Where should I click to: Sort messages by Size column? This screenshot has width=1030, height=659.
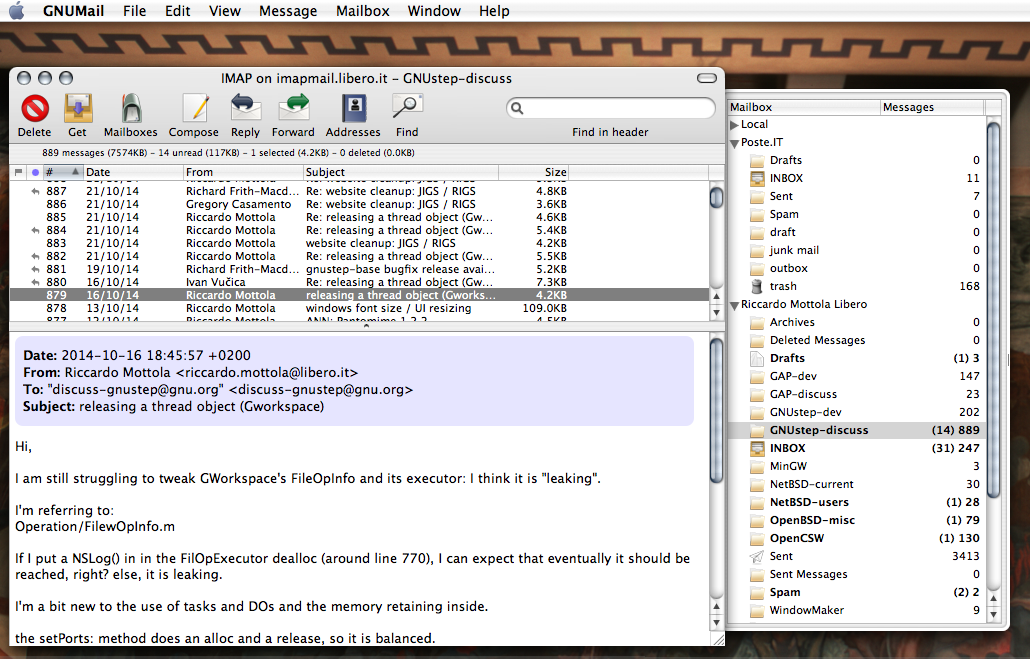[x=533, y=172]
